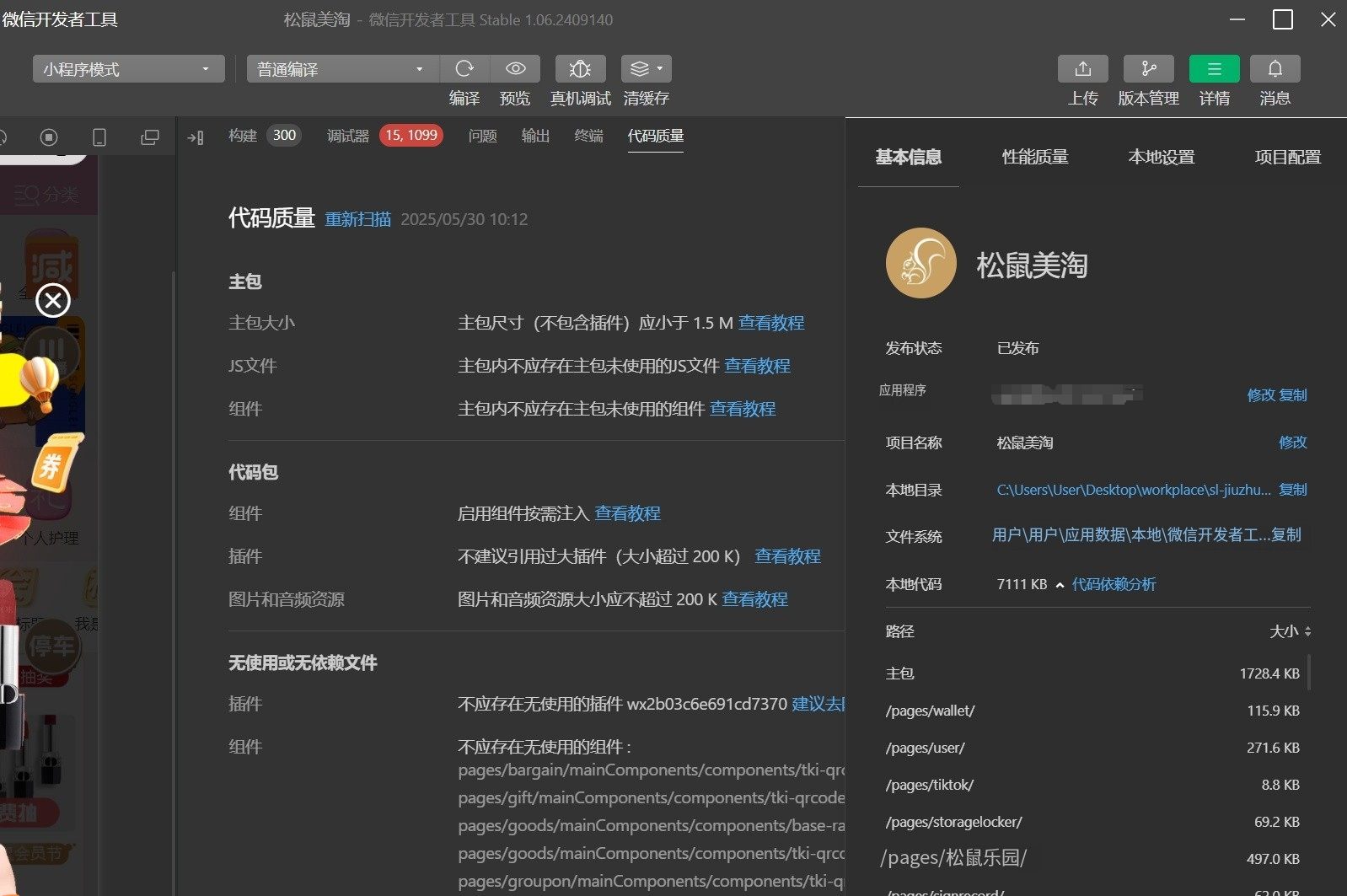Click the red 15, 1099 debugger badge

click(x=411, y=136)
